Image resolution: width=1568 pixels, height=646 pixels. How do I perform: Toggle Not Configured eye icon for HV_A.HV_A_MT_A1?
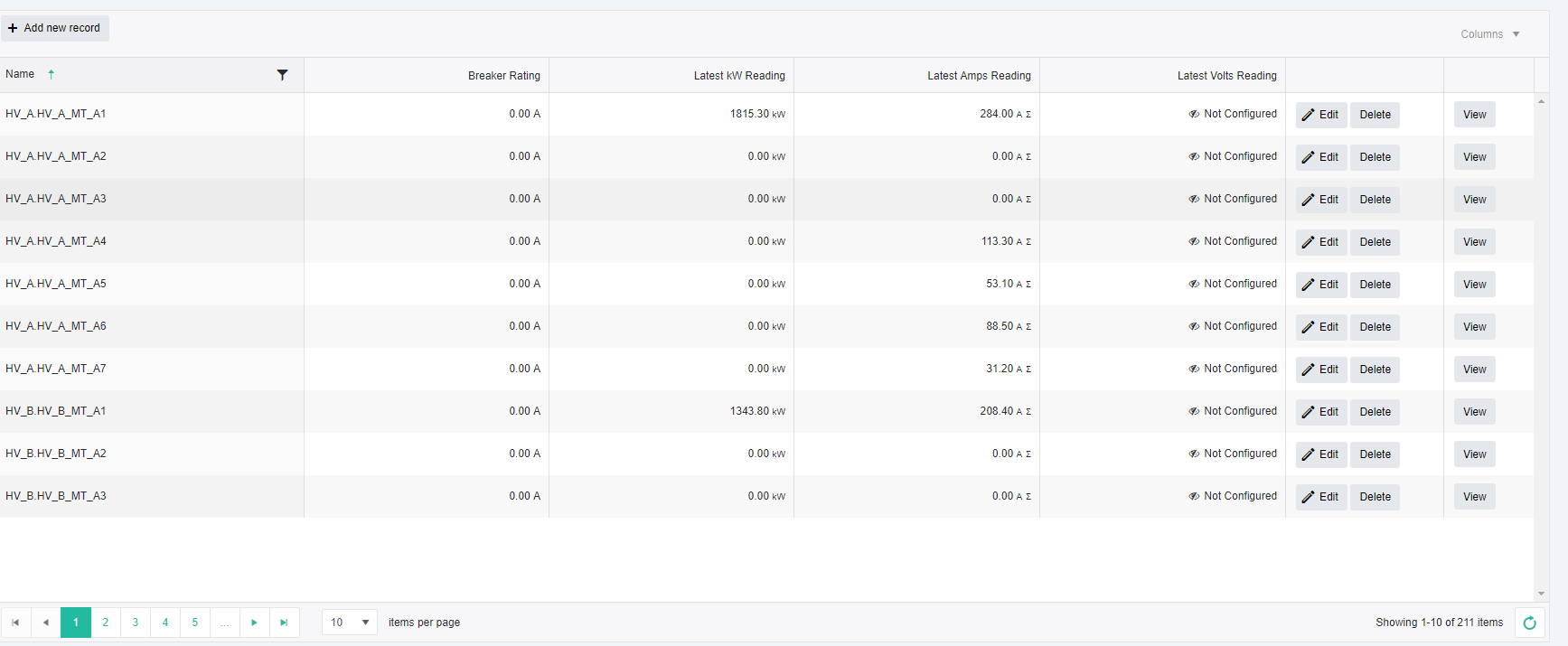(1194, 114)
